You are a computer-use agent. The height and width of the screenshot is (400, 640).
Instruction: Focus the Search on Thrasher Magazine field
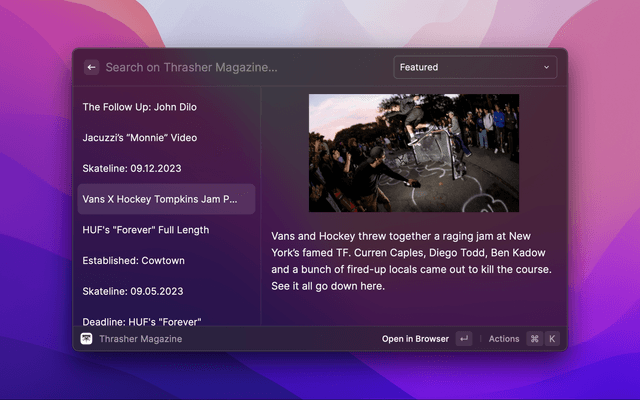tap(240, 67)
